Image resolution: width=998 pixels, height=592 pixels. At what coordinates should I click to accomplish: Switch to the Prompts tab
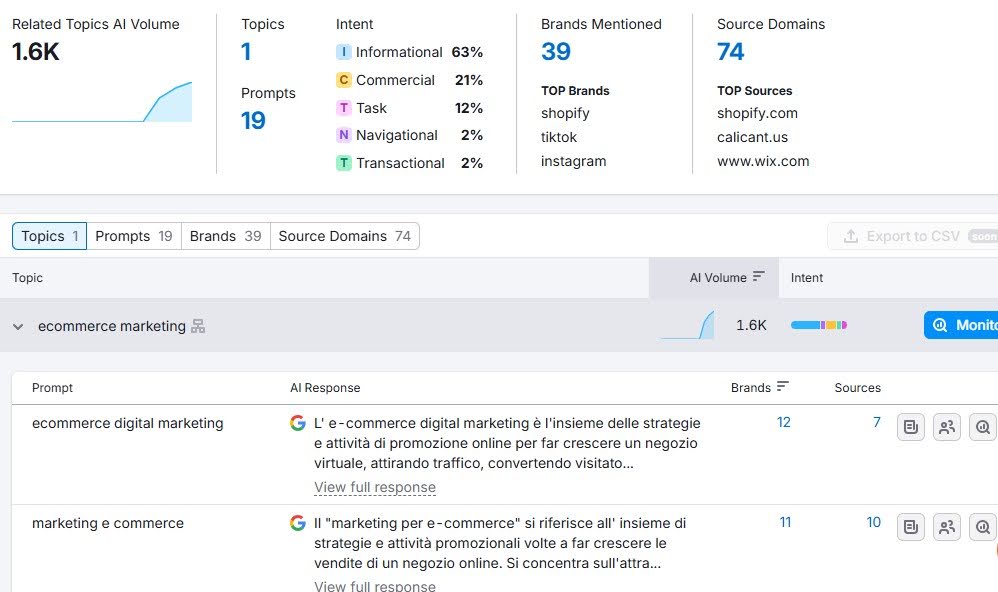[x=134, y=236]
